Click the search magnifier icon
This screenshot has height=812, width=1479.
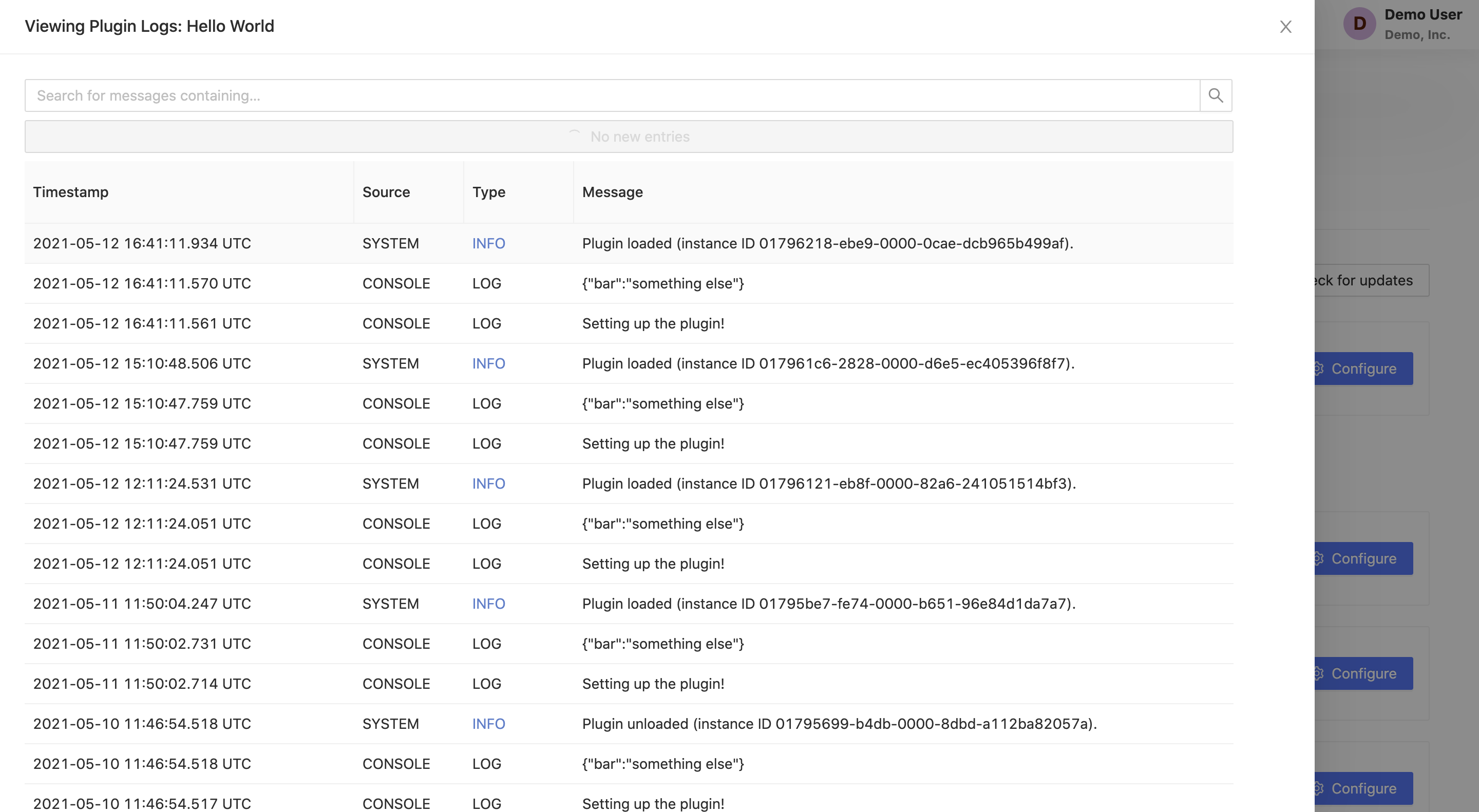1216,95
